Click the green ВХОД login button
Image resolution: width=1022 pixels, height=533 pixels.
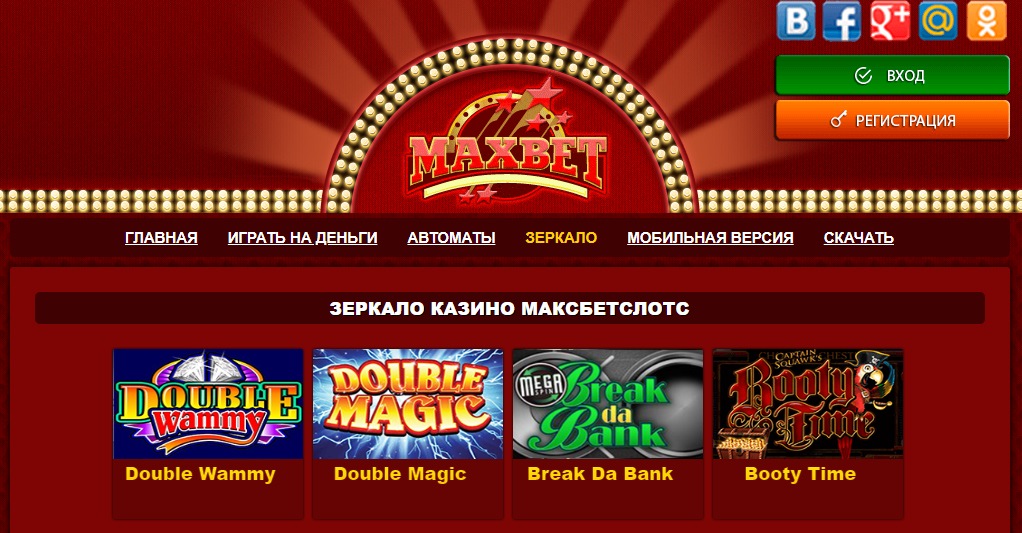pyautogui.click(x=892, y=76)
